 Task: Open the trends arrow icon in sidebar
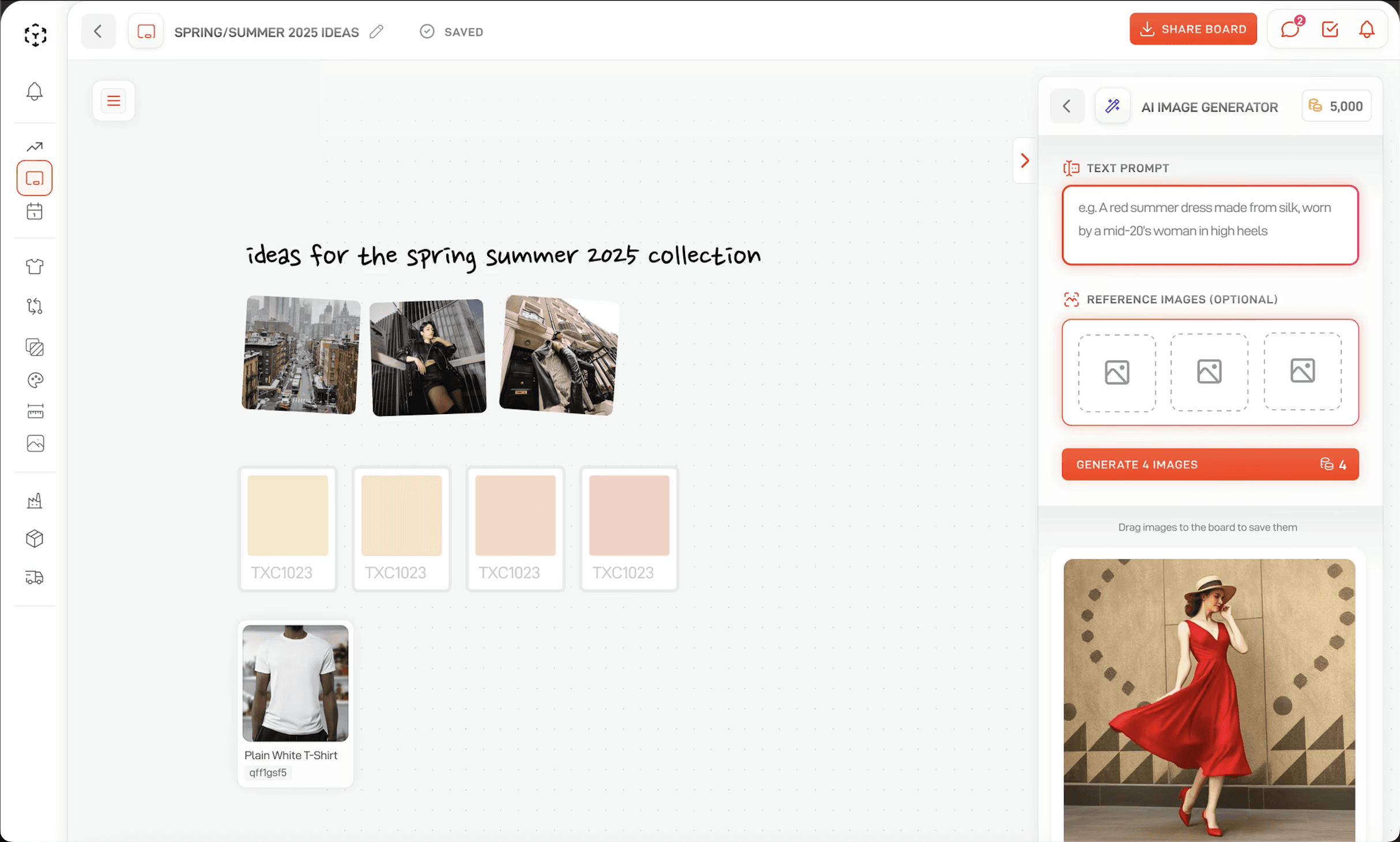point(35,146)
